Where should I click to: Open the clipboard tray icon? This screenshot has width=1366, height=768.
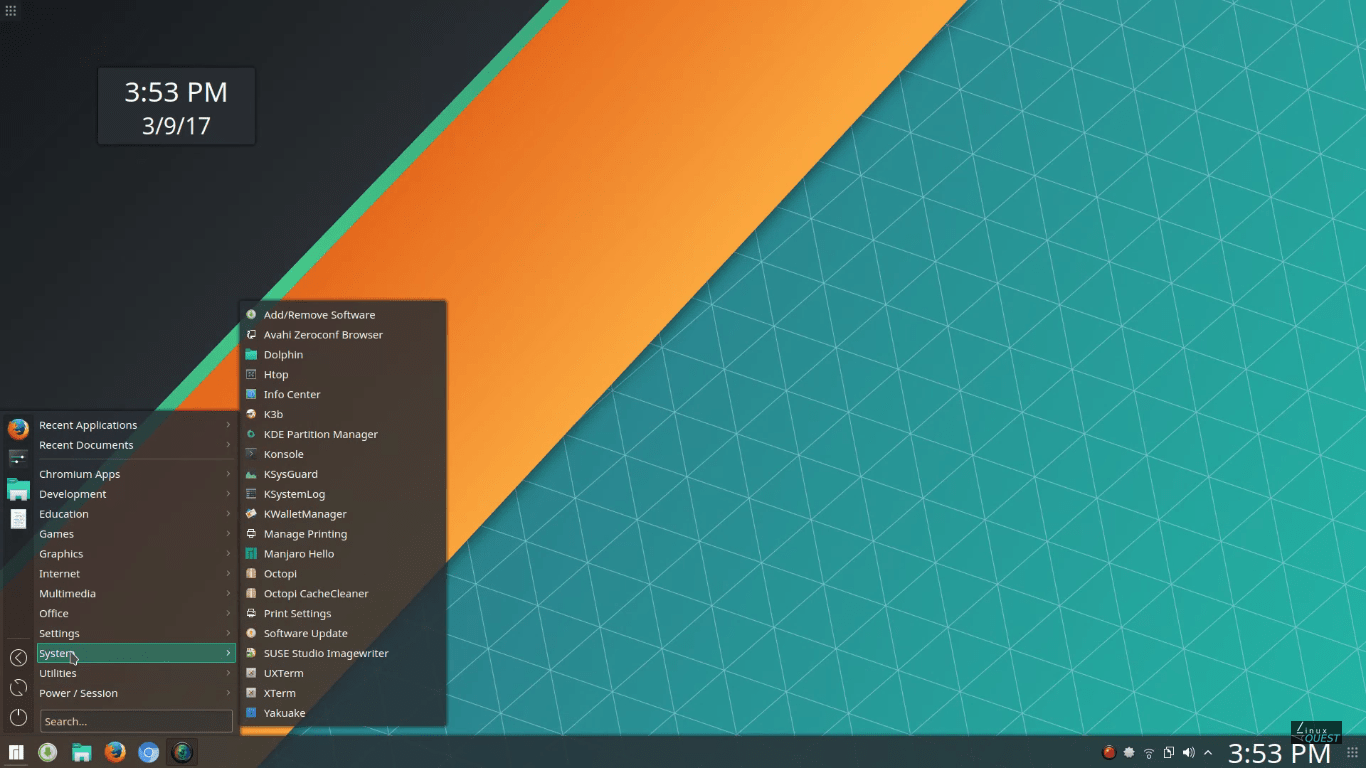click(1169, 752)
